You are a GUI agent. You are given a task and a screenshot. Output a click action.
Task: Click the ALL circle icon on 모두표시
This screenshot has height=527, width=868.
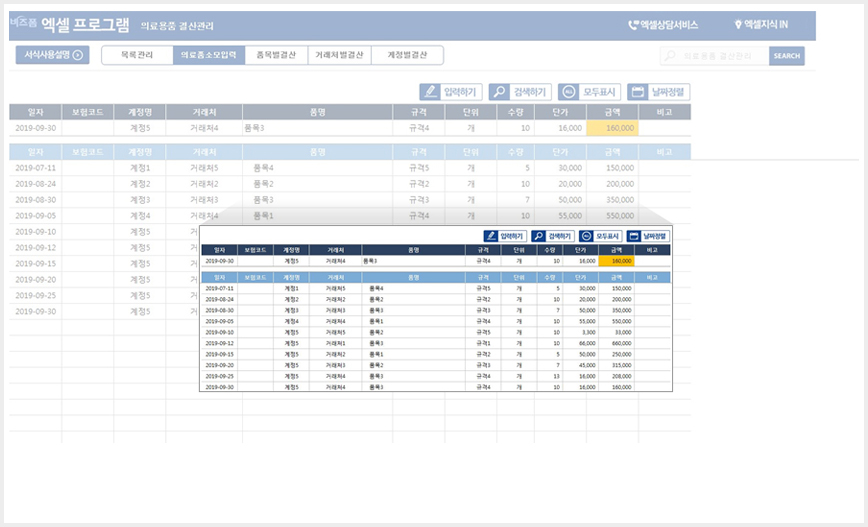coord(569,92)
